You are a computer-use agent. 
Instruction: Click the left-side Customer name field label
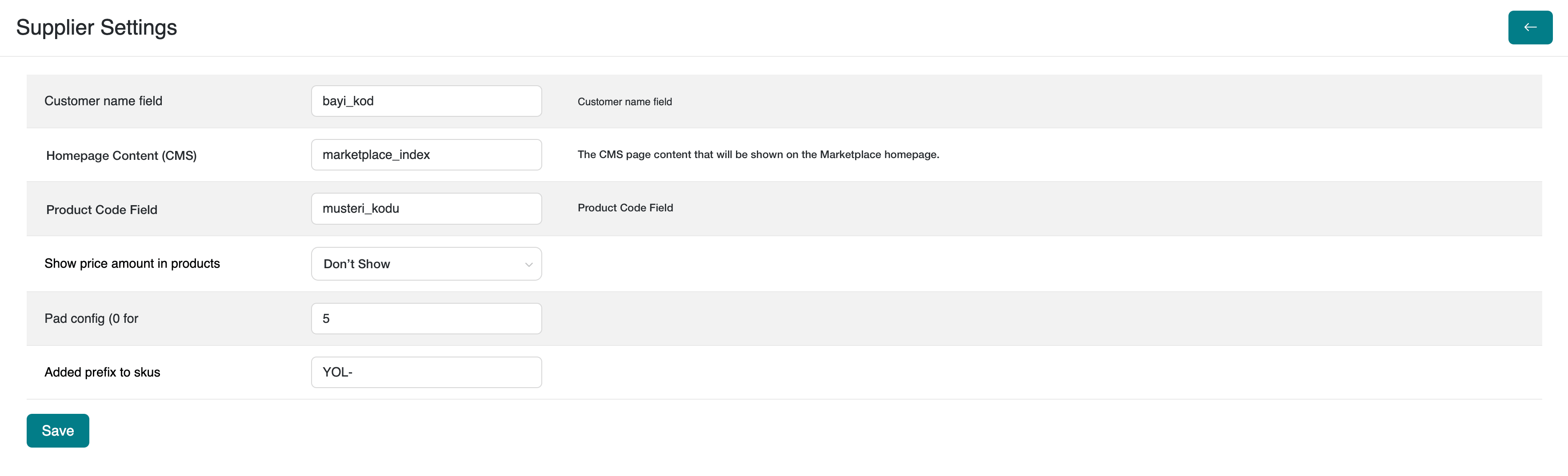104,101
